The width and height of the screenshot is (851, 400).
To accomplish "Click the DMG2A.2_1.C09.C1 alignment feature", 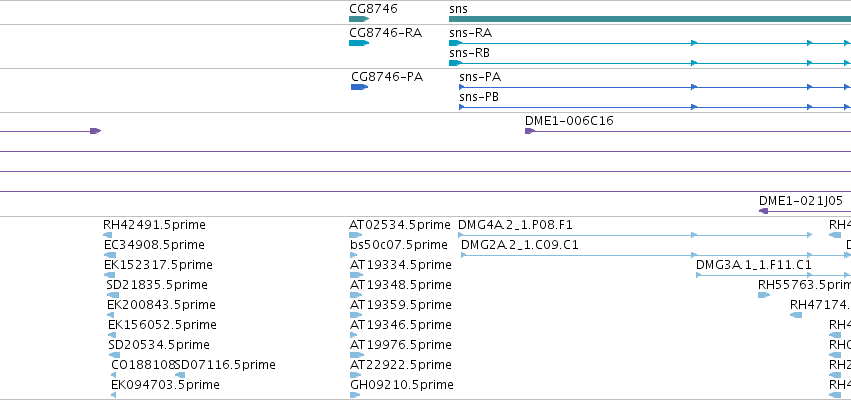I will click(x=656, y=255).
